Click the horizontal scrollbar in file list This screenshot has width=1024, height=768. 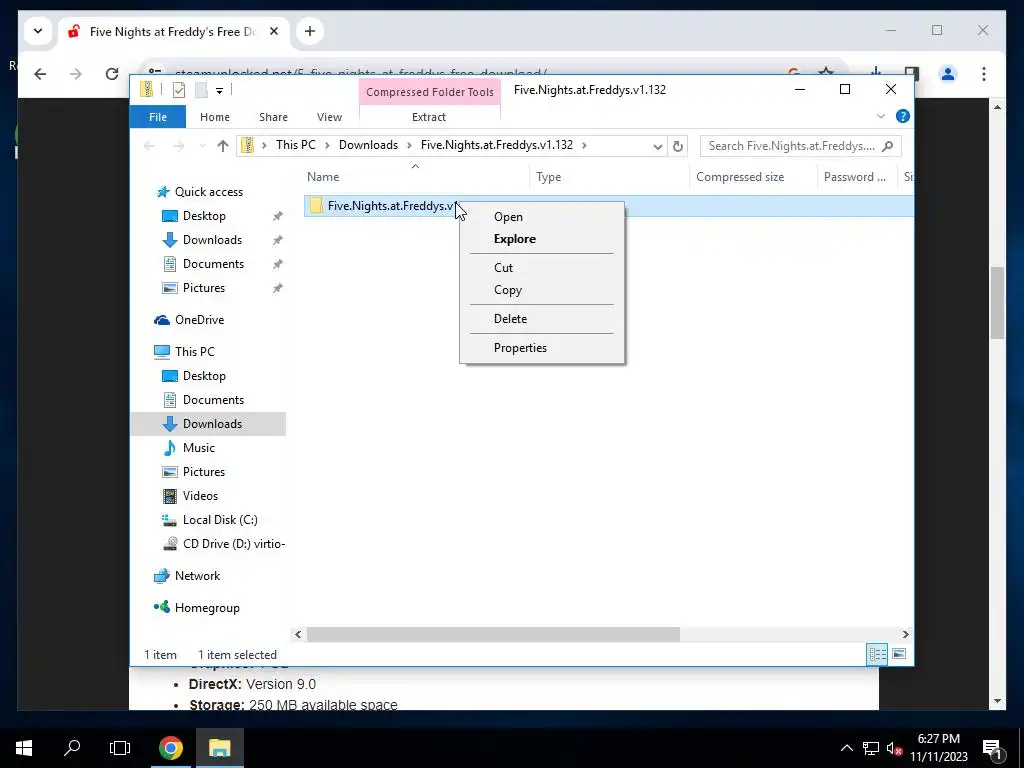pos(493,635)
